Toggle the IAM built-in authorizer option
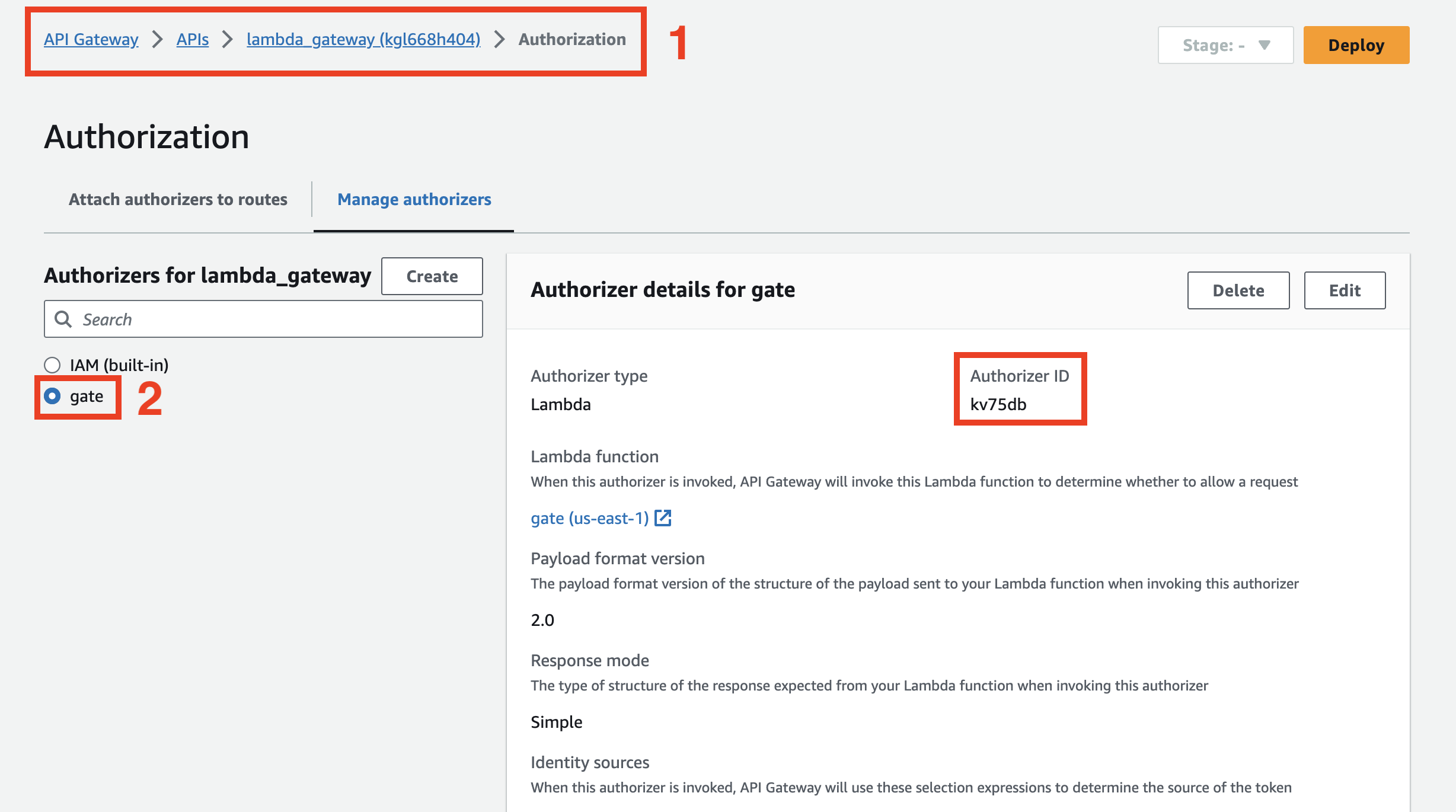This screenshot has width=1456, height=812. (53, 364)
